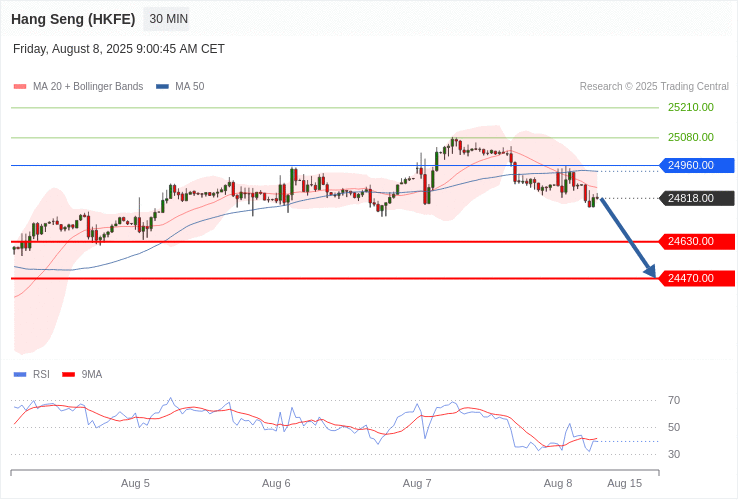Click the RSI 30 level label
The image size is (738, 500).
(674, 455)
